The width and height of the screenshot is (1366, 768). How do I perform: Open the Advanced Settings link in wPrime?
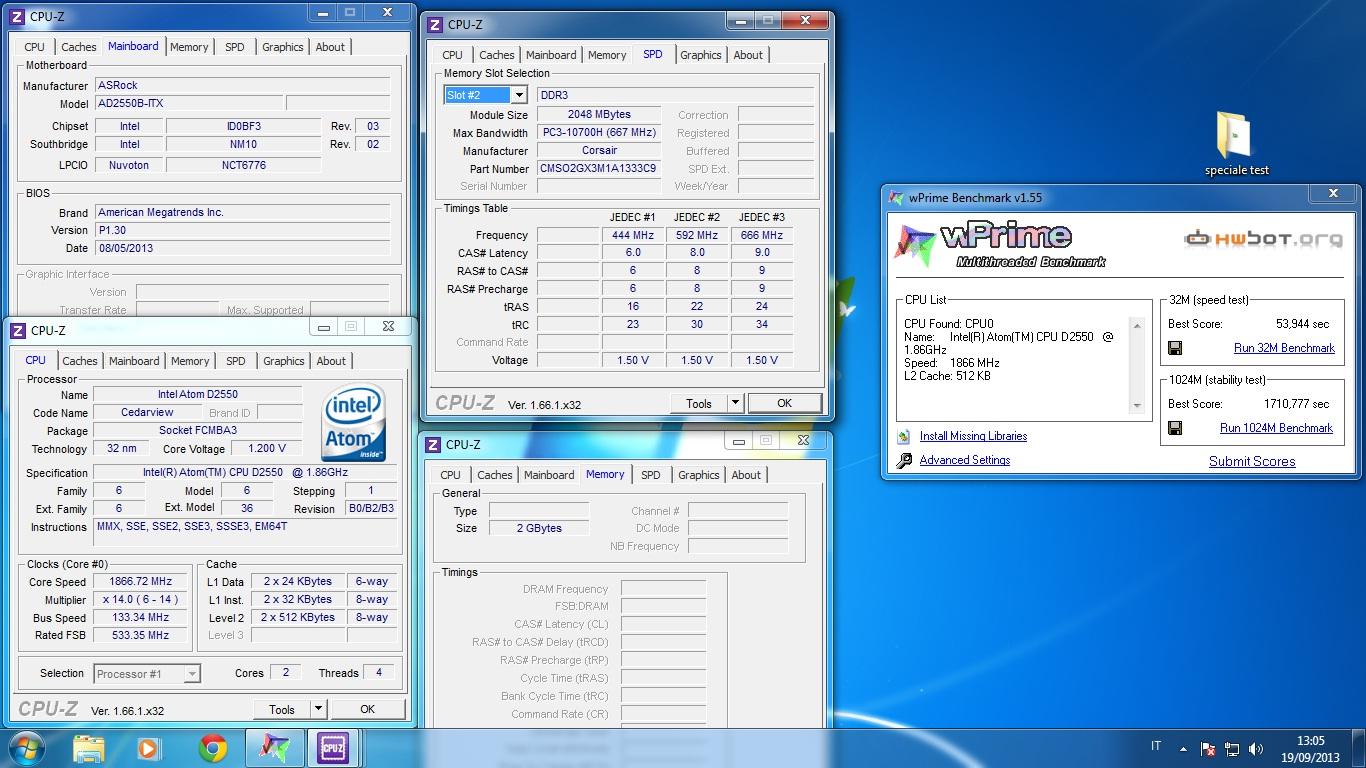point(965,460)
